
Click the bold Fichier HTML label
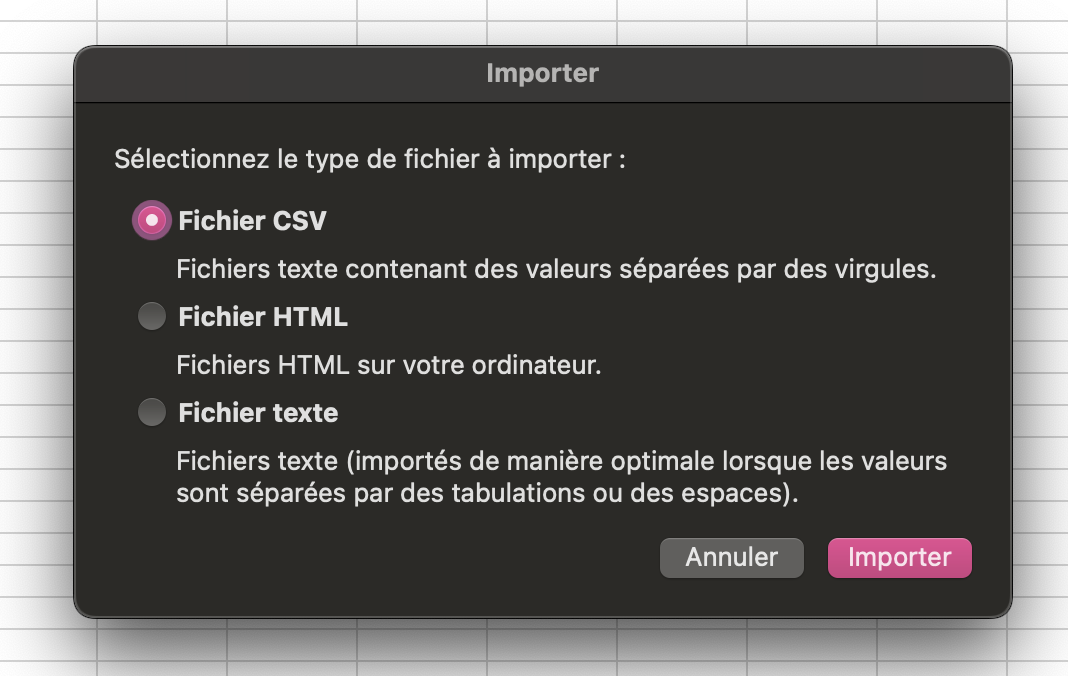coord(263,316)
